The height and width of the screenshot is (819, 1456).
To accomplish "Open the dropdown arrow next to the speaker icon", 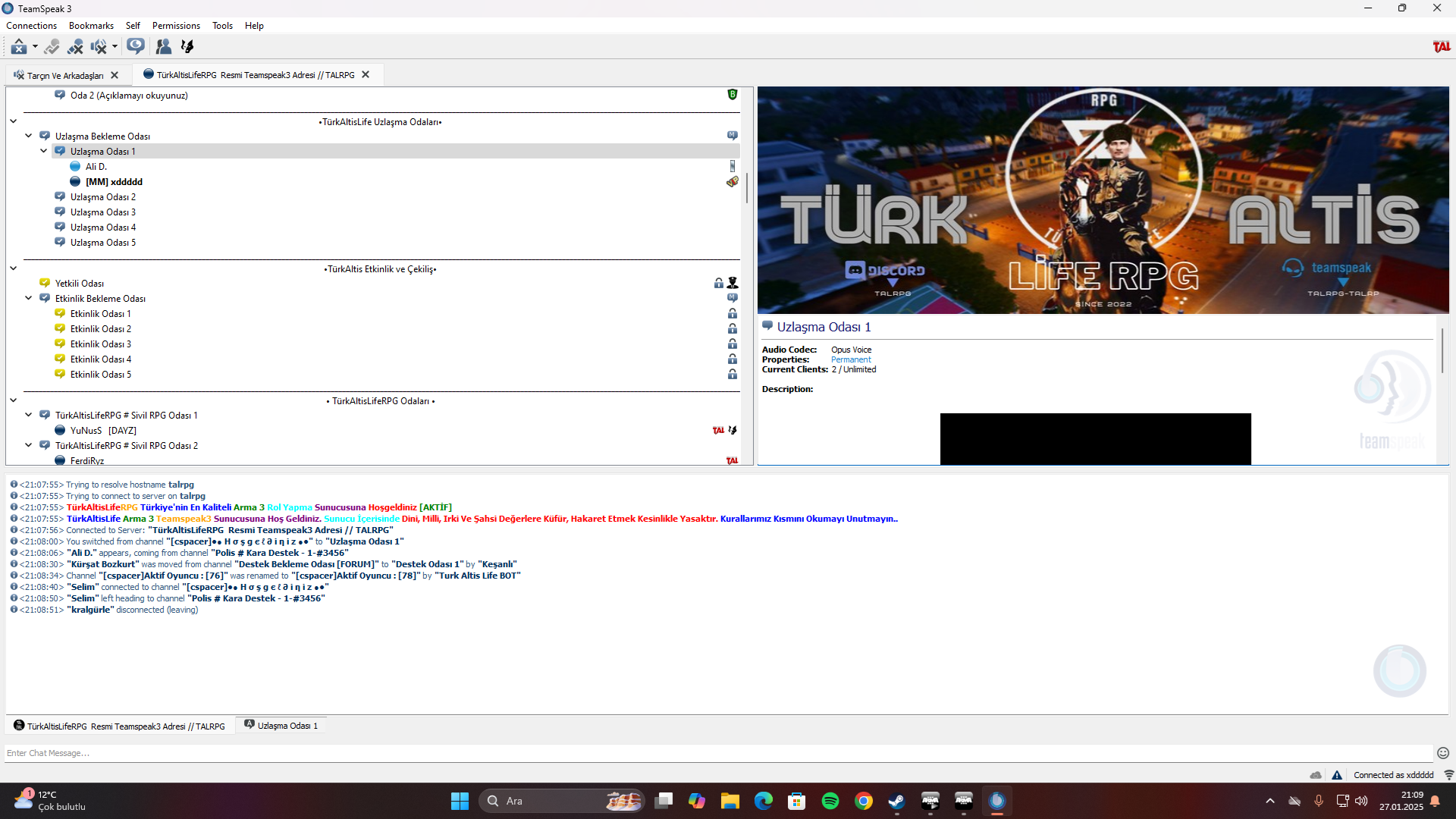I will 115,47.
